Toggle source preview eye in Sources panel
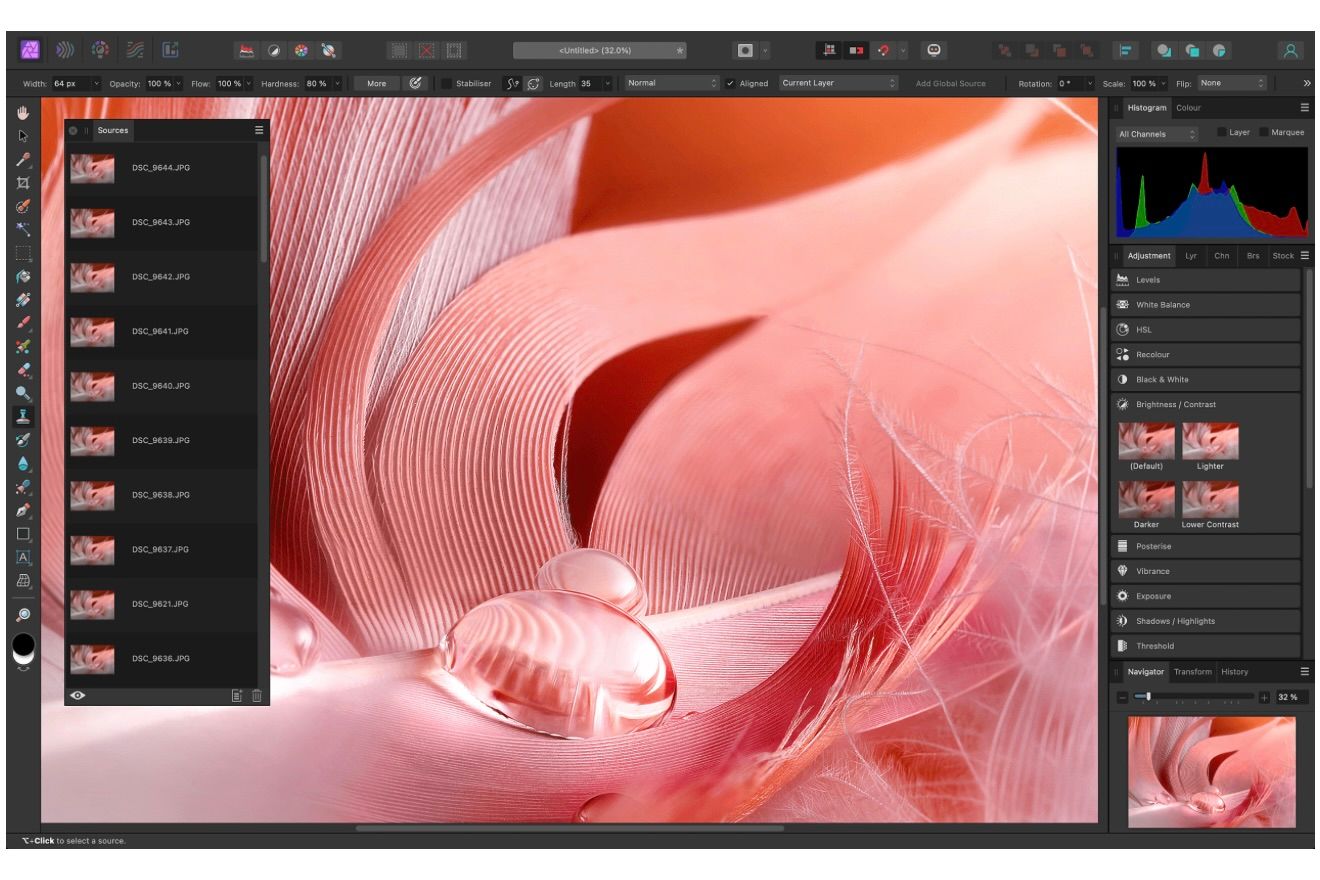Image resolution: width=1320 pixels, height=880 pixels. tap(78, 696)
